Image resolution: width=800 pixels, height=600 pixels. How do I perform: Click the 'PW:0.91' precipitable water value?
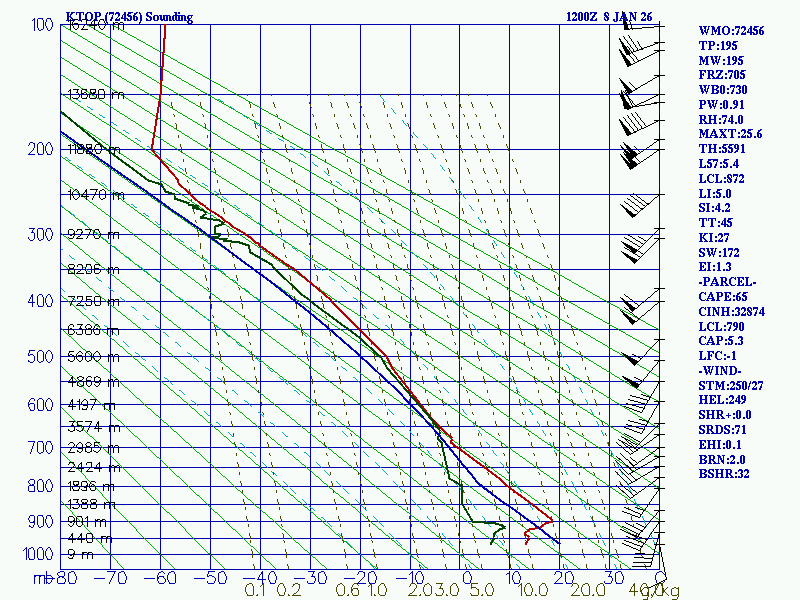(x=721, y=105)
